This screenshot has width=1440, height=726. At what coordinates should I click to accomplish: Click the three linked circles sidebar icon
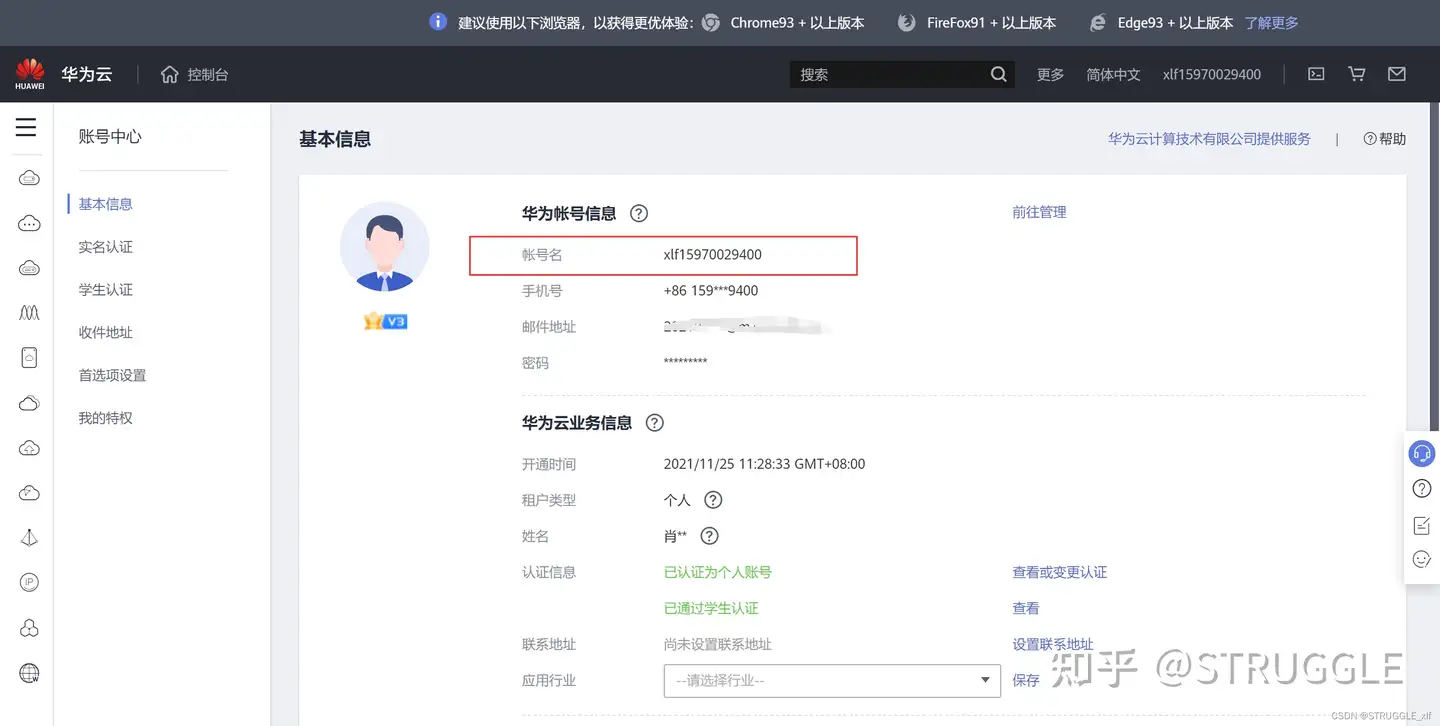coord(29,628)
